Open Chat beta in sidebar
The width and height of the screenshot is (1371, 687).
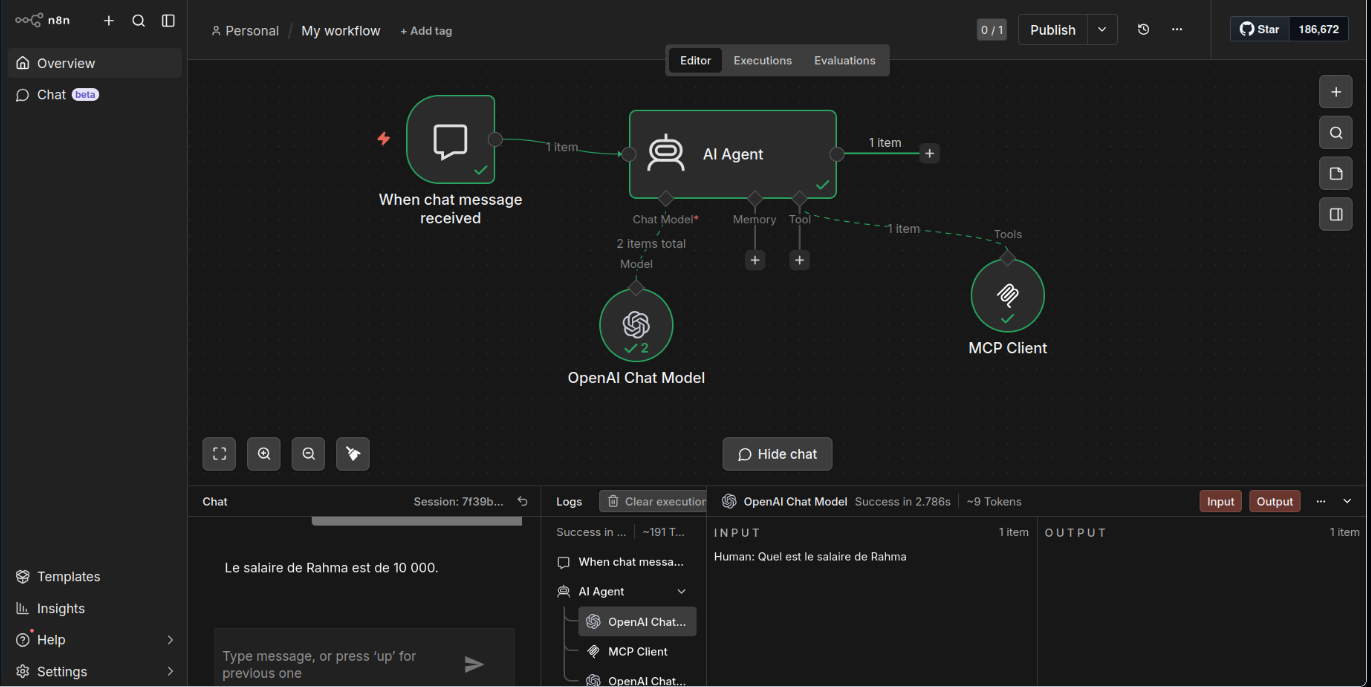[x=95, y=95]
